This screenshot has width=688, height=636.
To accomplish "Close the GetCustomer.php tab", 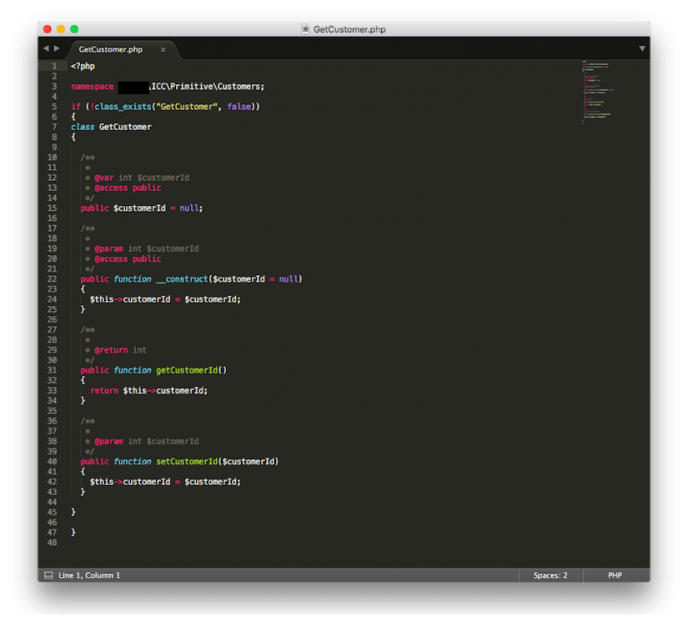I will [x=163, y=50].
